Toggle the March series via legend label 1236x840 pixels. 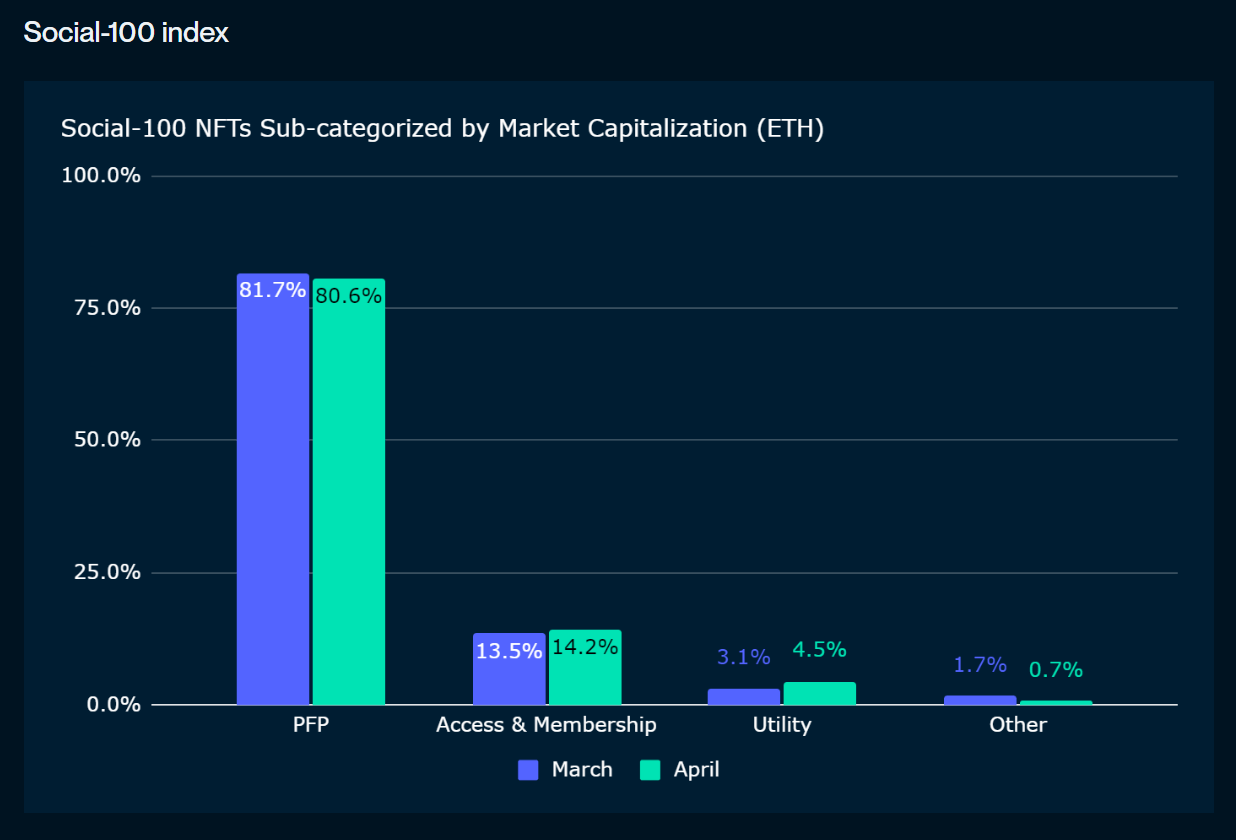[582, 770]
